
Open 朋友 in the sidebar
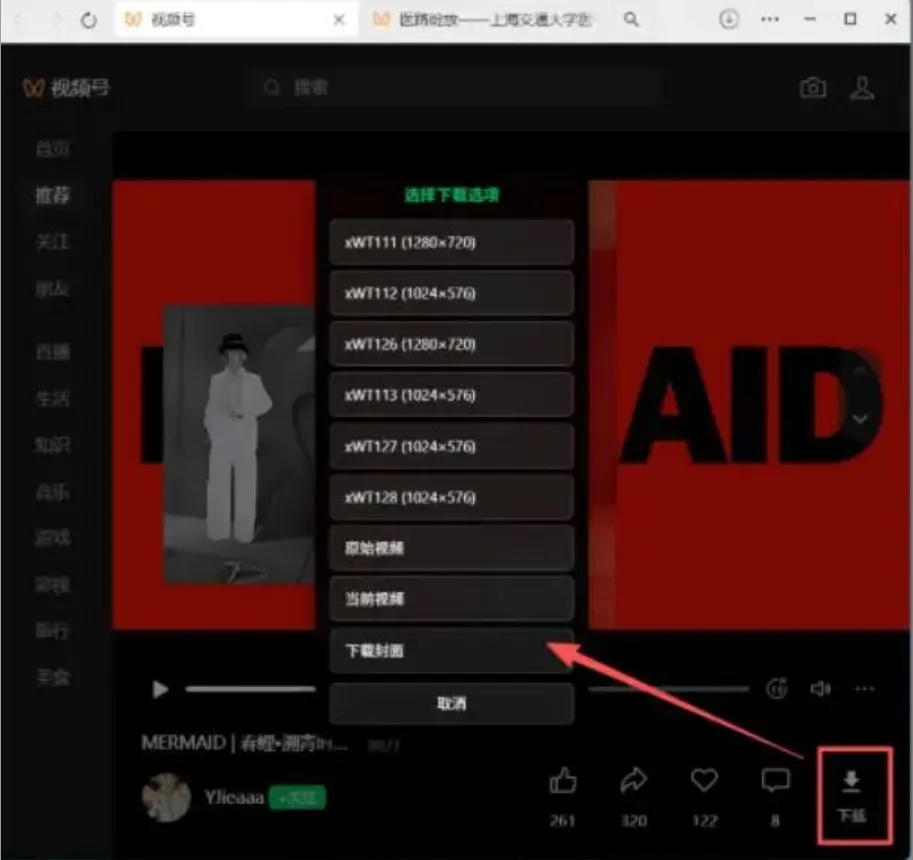[52, 288]
